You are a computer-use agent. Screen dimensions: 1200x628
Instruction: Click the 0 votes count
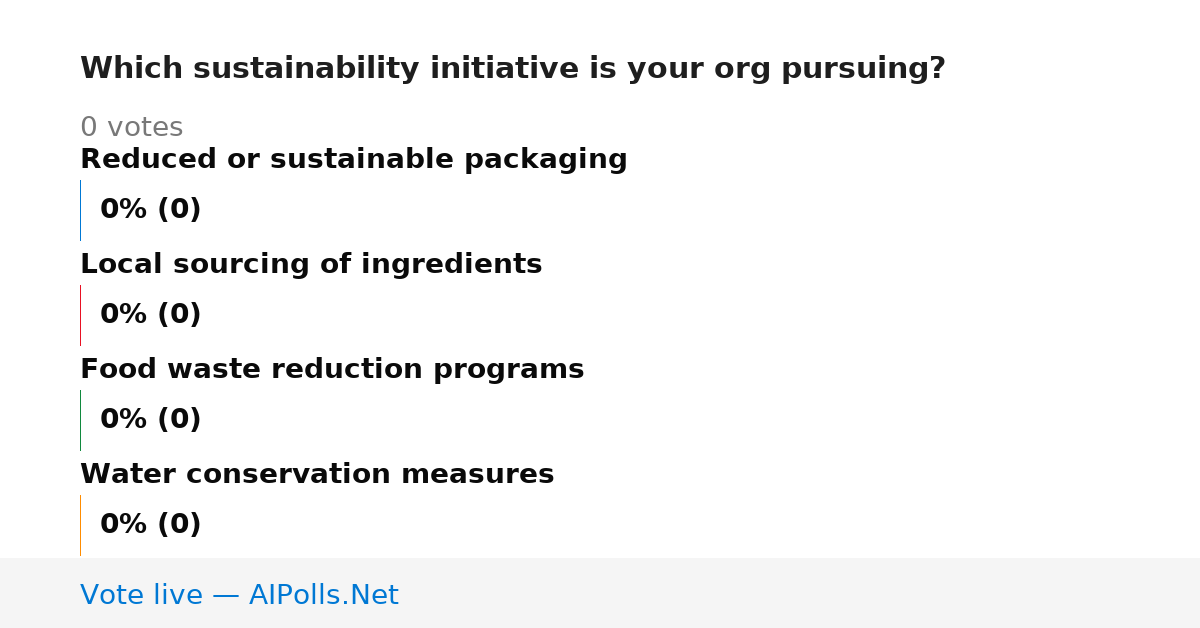click(x=131, y=128)
